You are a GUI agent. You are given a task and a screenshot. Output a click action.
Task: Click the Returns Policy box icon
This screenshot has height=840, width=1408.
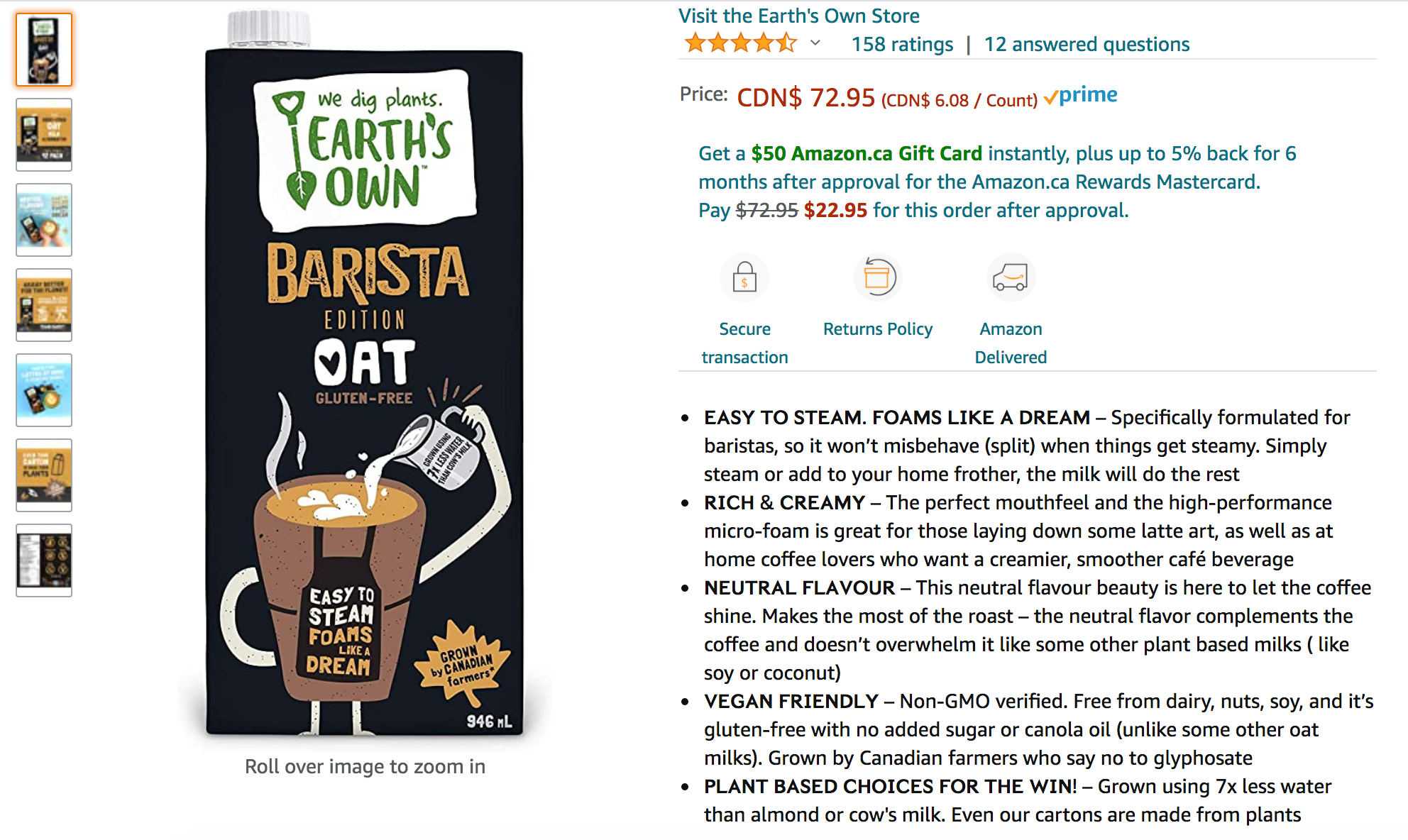[x=878, y=277]
